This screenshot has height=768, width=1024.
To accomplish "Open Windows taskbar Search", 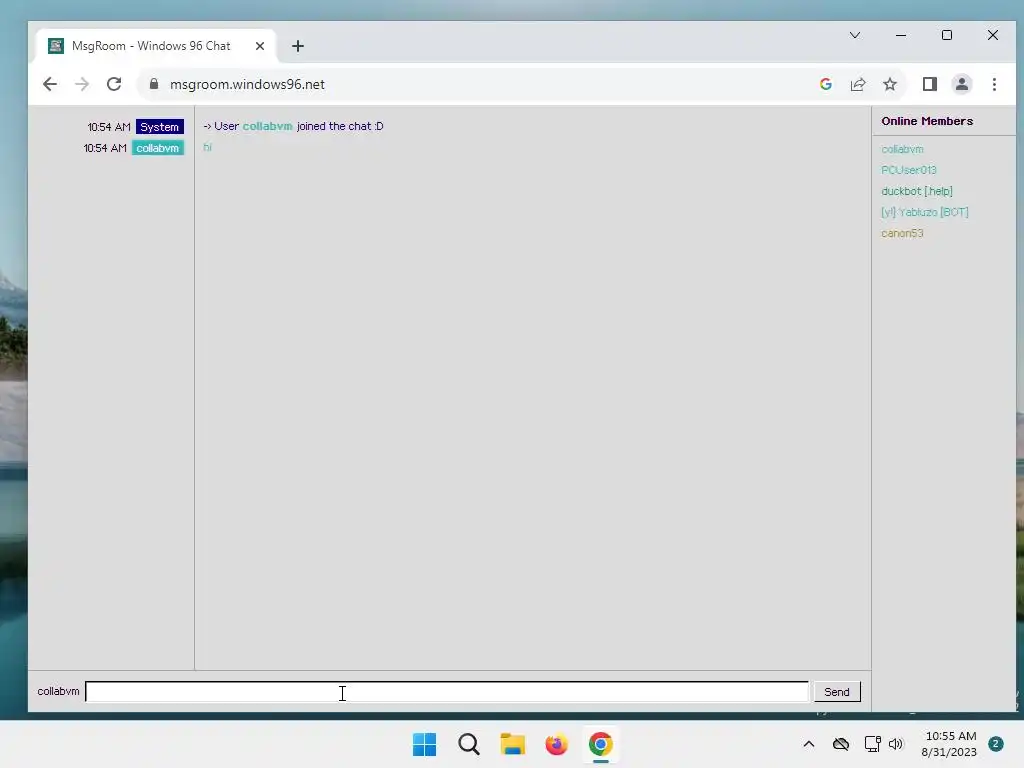I will pyautogui.click(x=468, y=744).
